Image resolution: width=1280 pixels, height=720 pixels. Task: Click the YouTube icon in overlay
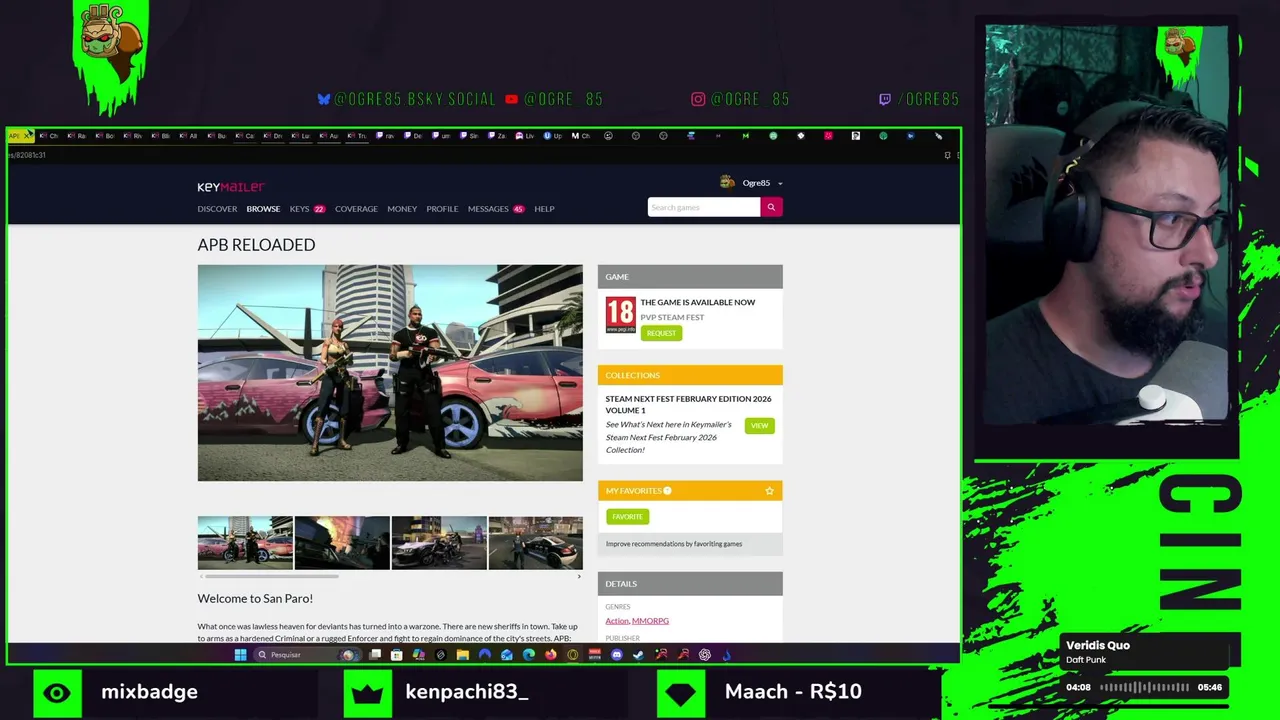click(512, 99)
